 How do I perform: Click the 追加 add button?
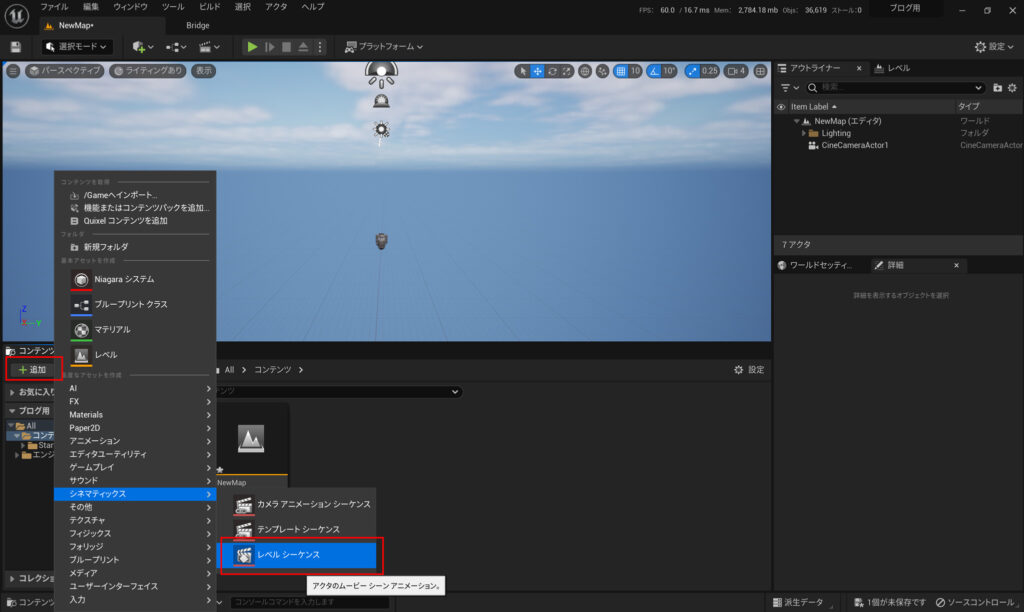32,369
